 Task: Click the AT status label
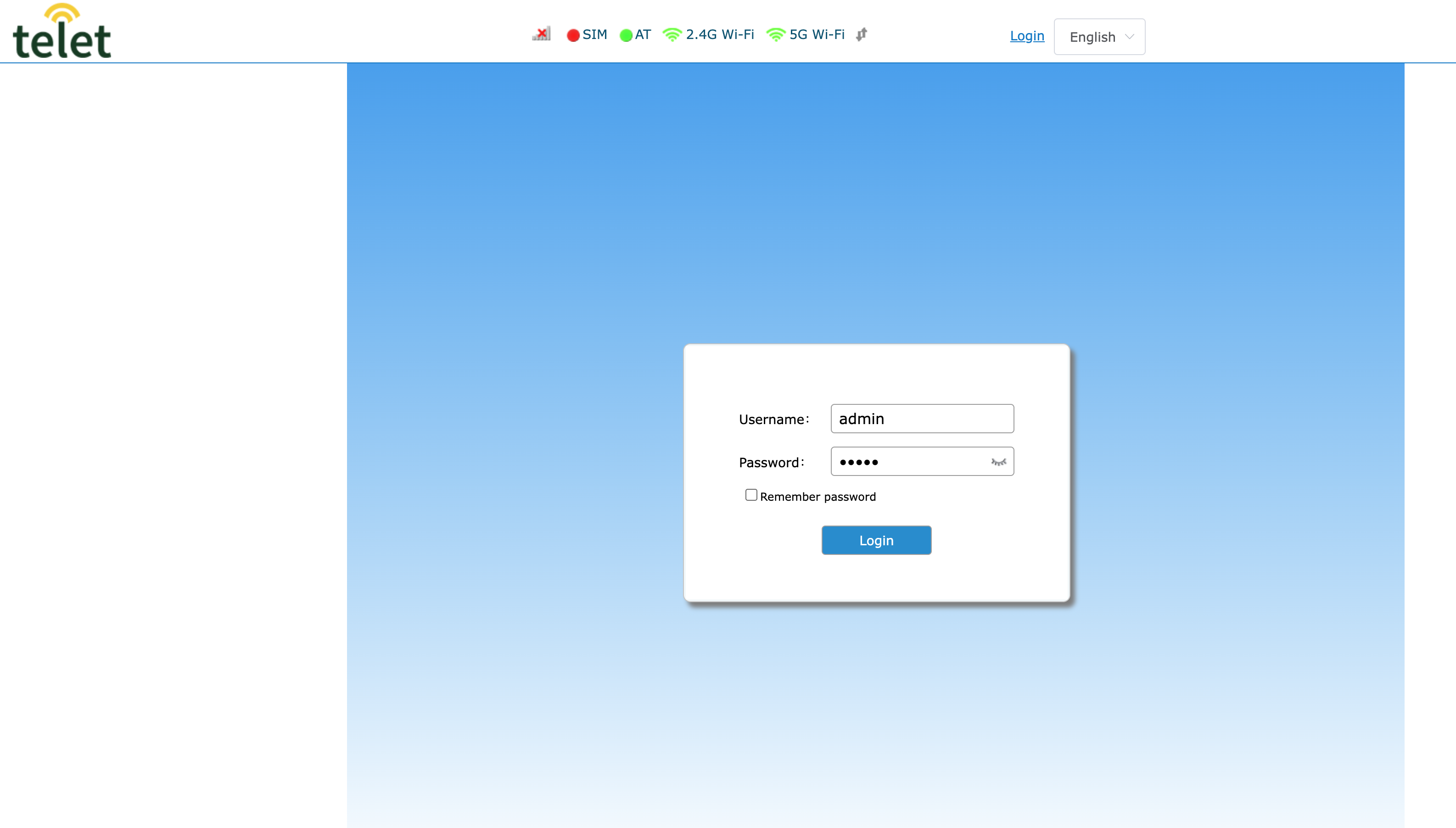click(x=643, y=35)
